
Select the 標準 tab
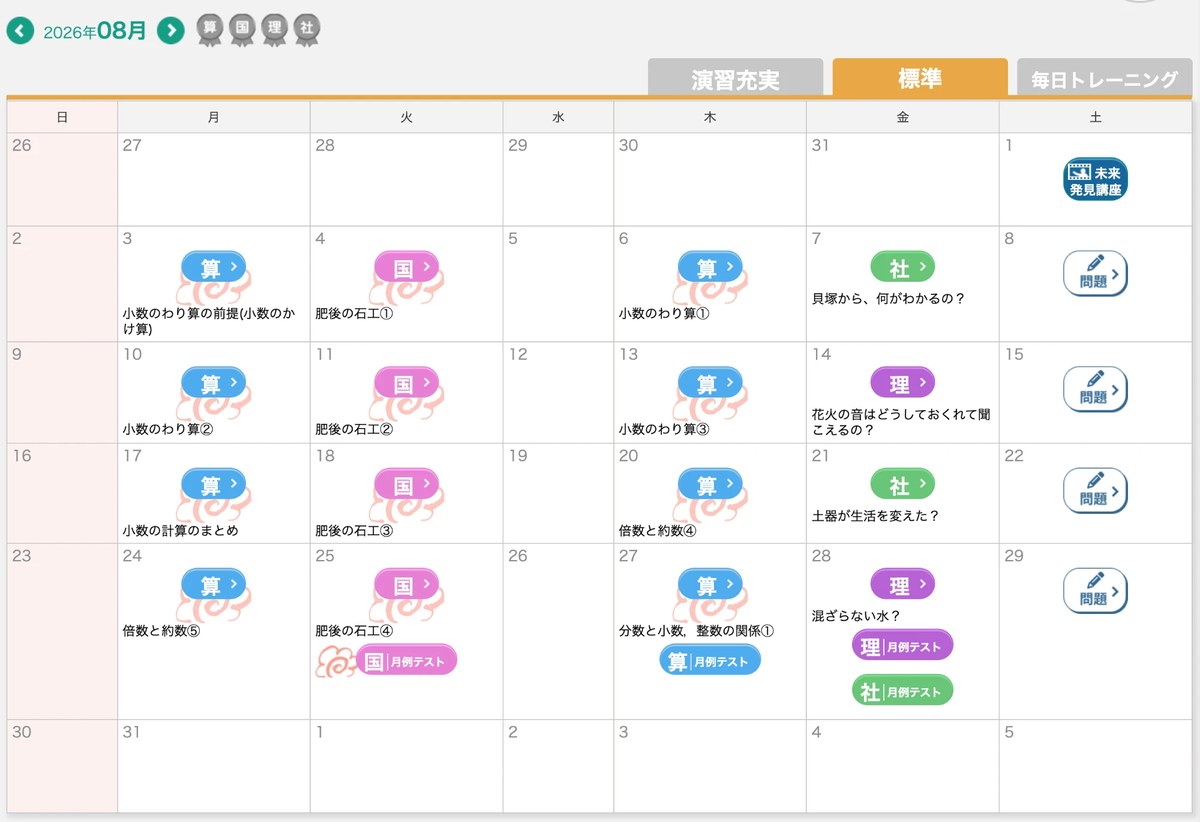920,78
